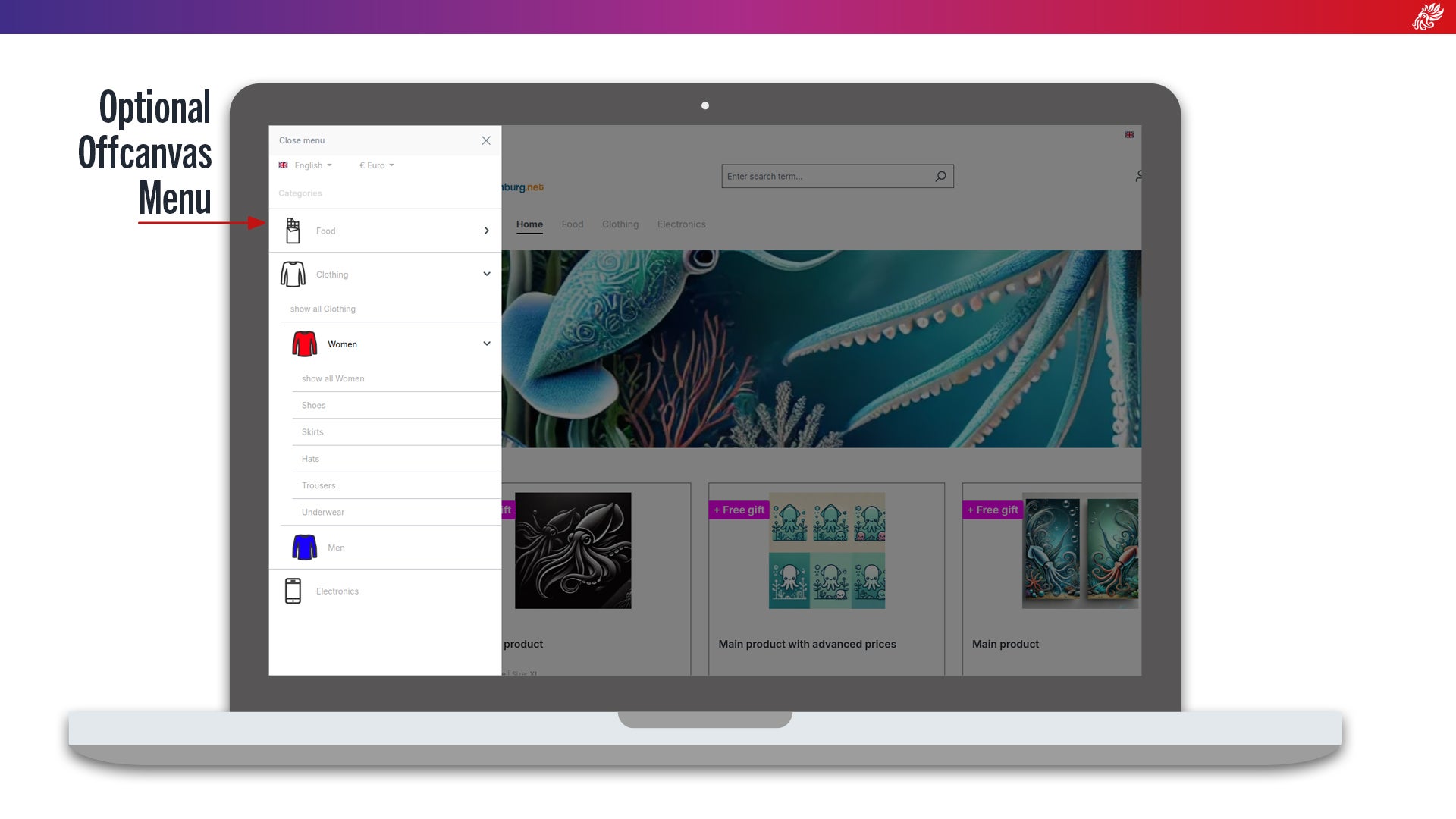Switch to the Home tab
Image resolution: width=1456 pixels, height=819 pixels.
[x=529, y=224]
